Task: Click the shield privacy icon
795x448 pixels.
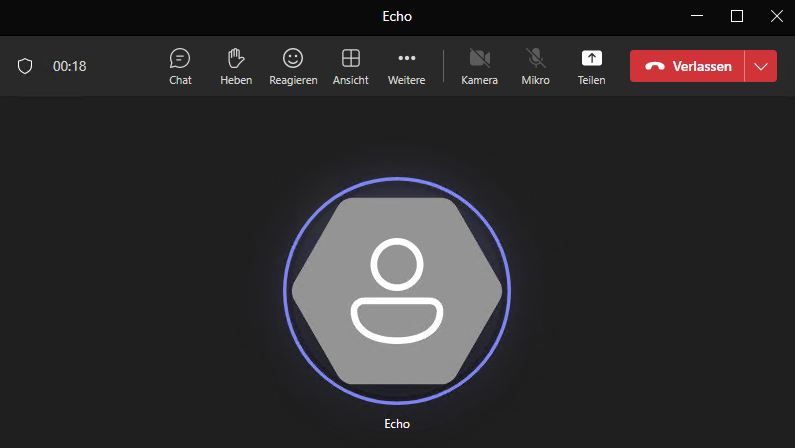Action: coord(26,66)
